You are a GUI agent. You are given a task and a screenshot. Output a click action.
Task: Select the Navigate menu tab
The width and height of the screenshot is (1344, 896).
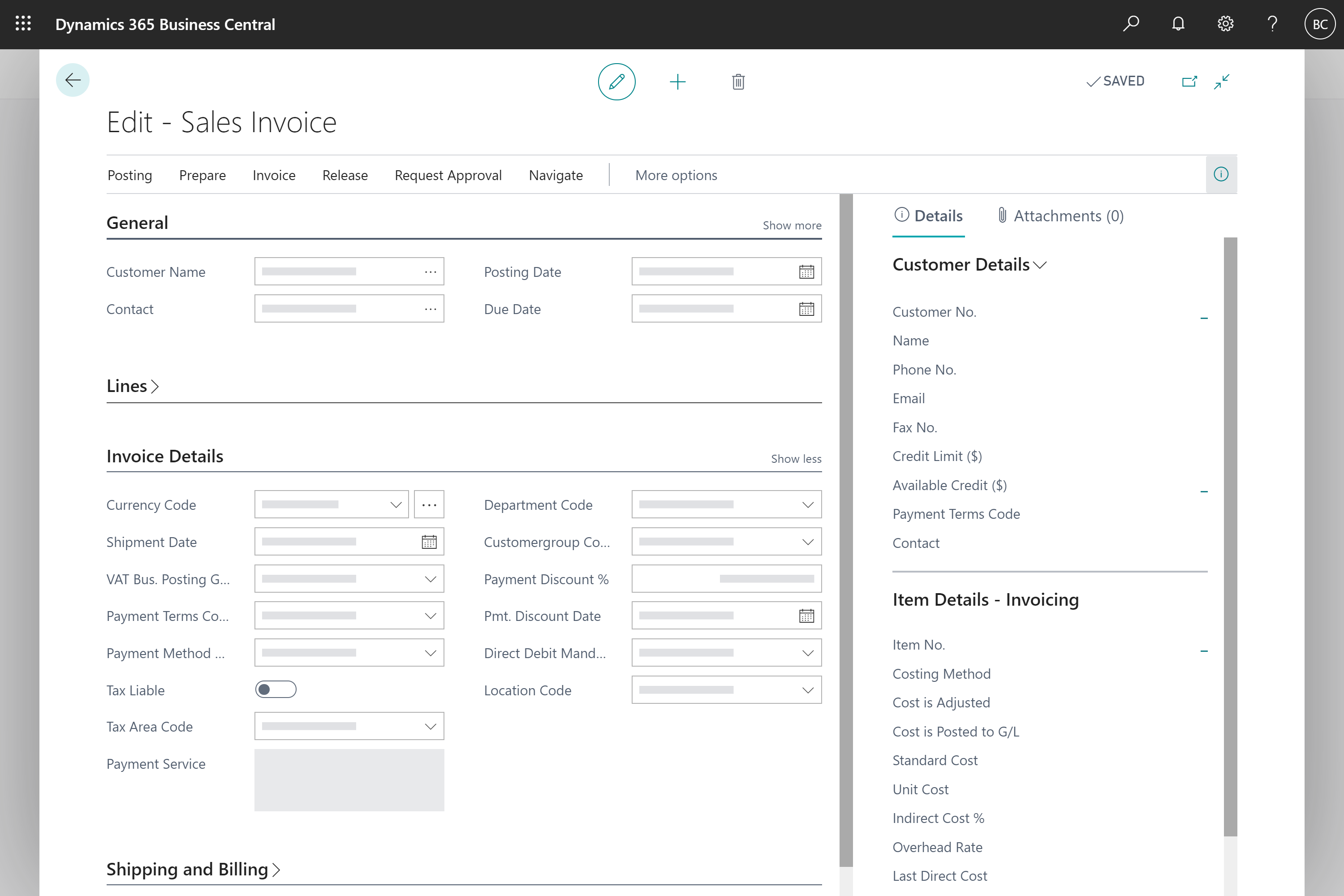pos(556,174)
